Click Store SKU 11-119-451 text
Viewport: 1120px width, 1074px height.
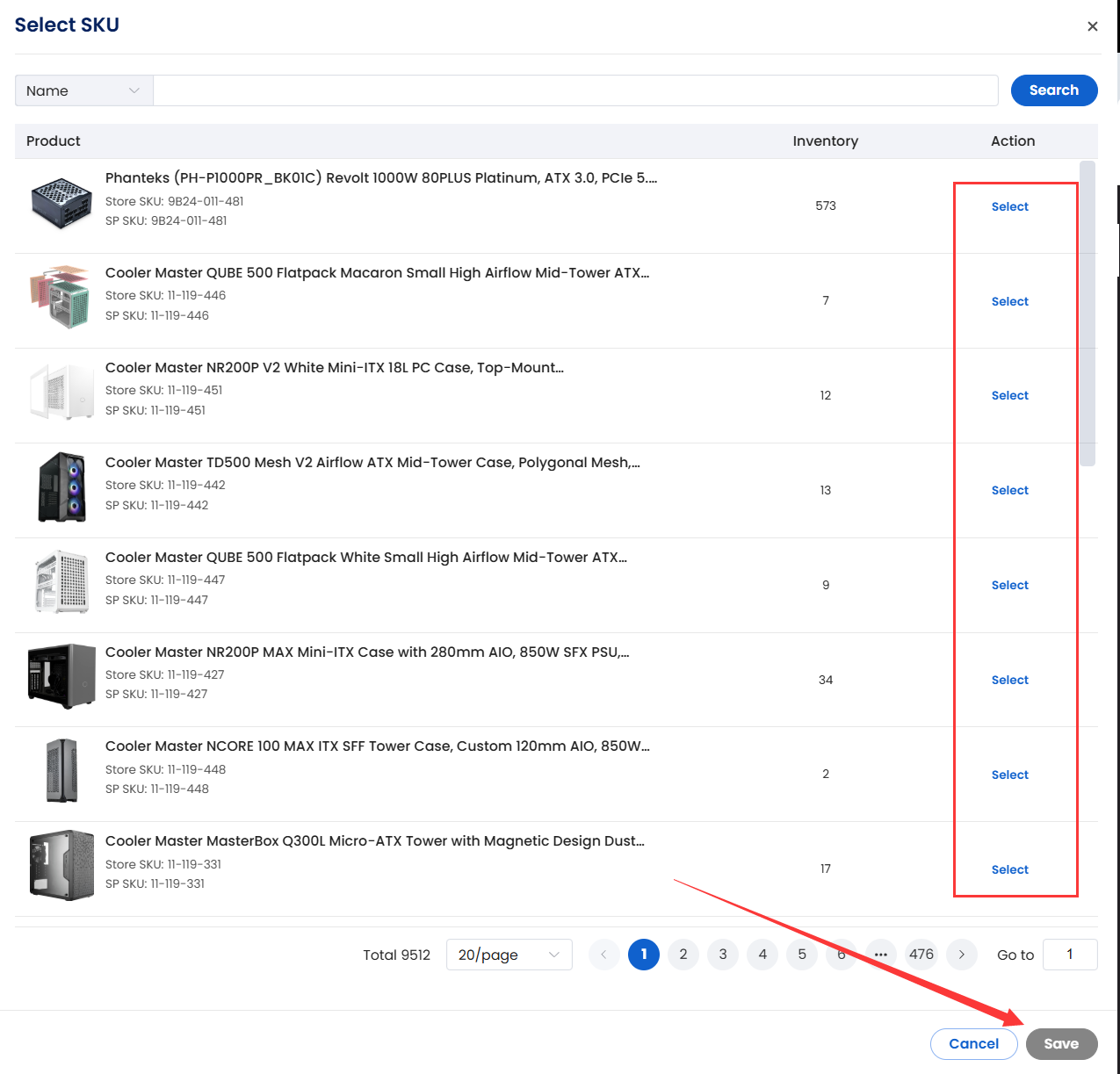(x=164, y=390)
